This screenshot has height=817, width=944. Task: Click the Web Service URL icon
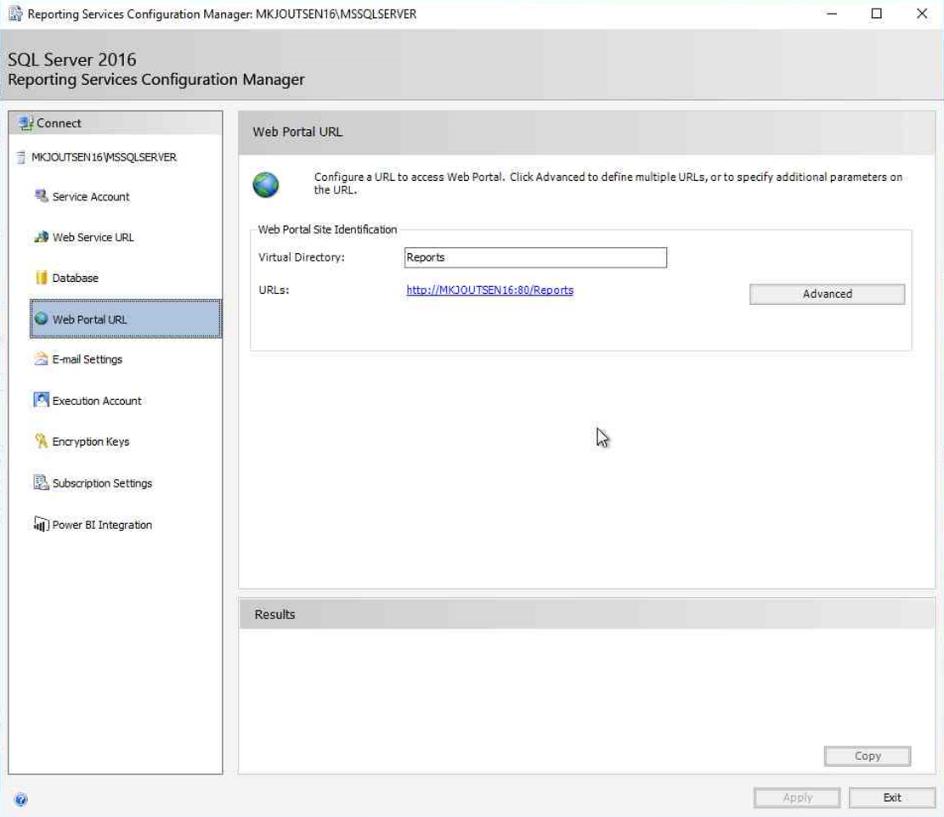[41, 237]
